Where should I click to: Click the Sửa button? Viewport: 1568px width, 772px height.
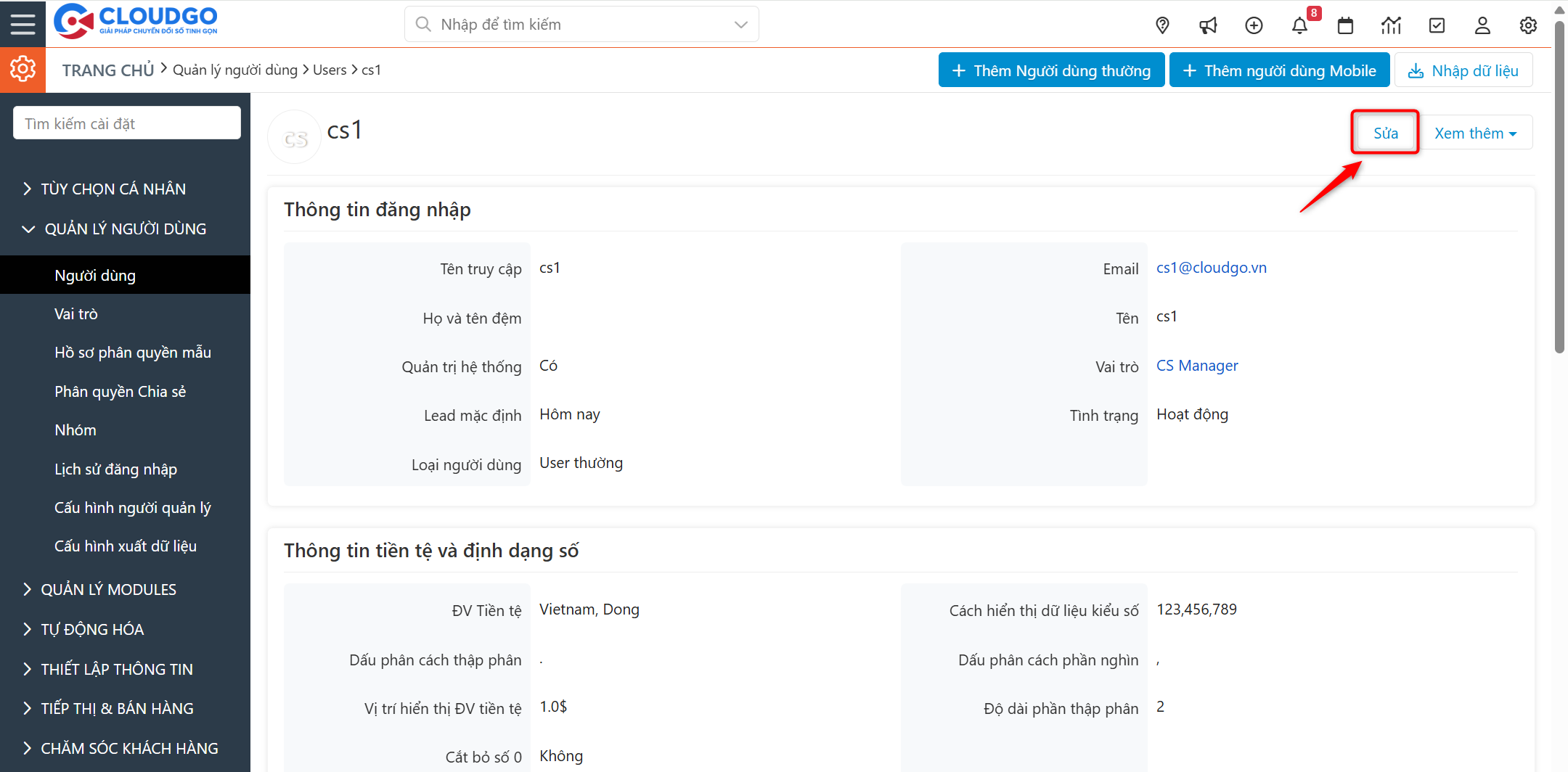pos(1384,132)
